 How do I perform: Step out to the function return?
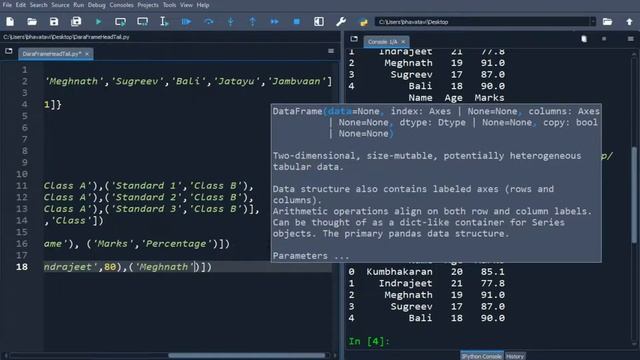(x=253, y=22)
